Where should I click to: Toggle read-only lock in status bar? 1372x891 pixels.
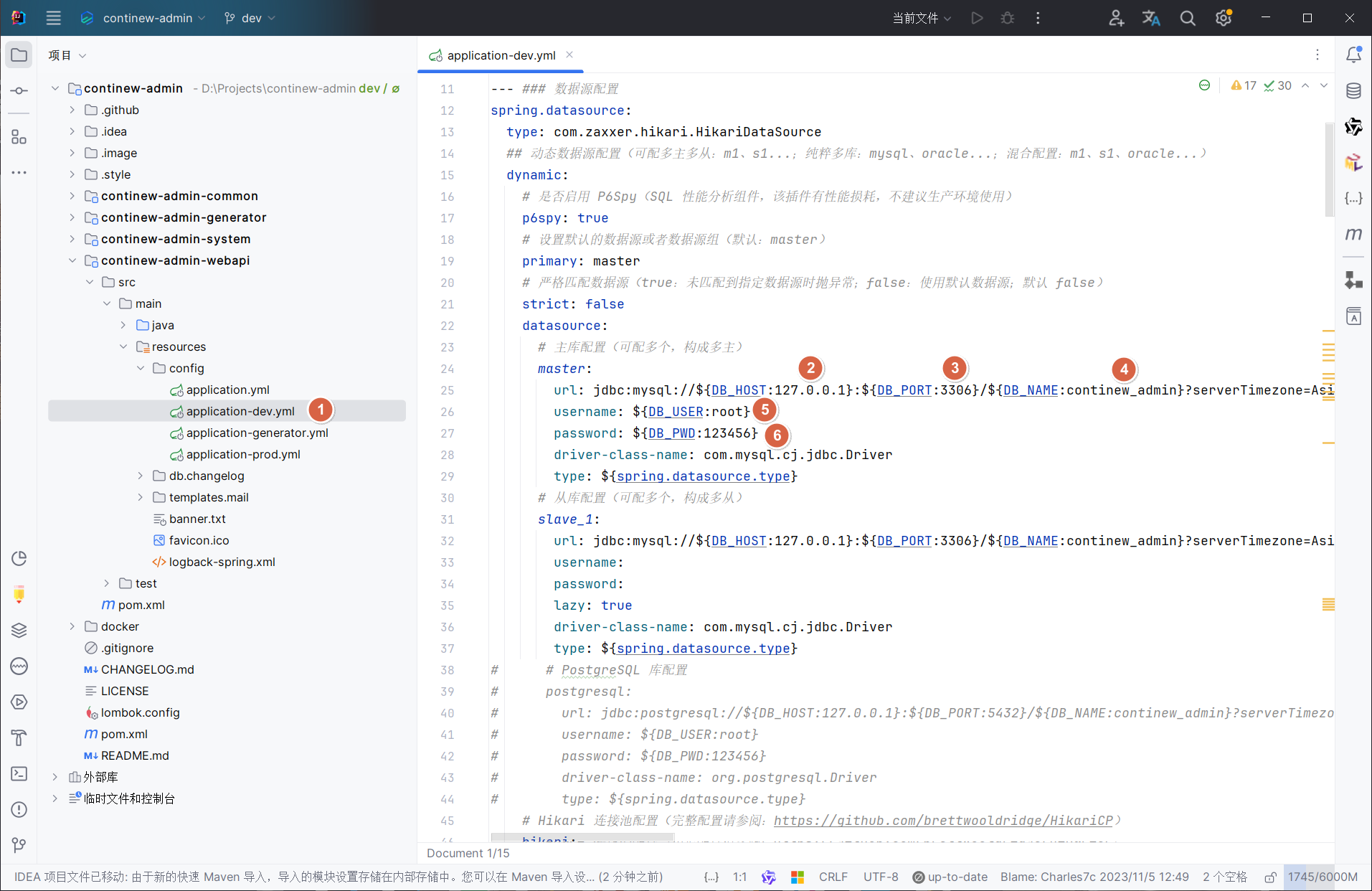(x=1270, y=877)
